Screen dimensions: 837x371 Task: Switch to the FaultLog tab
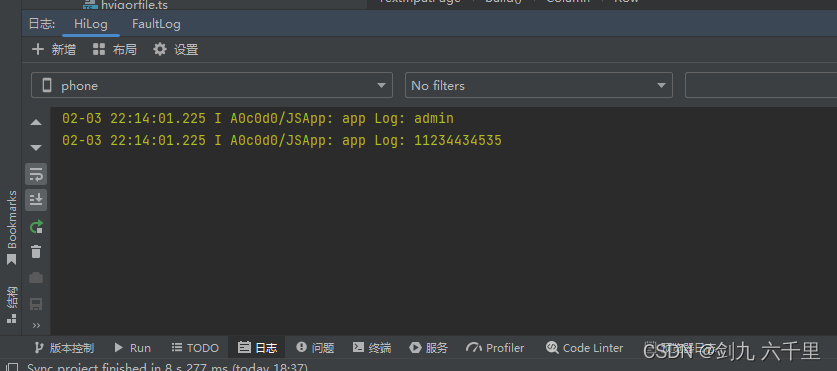click(156, 24)
